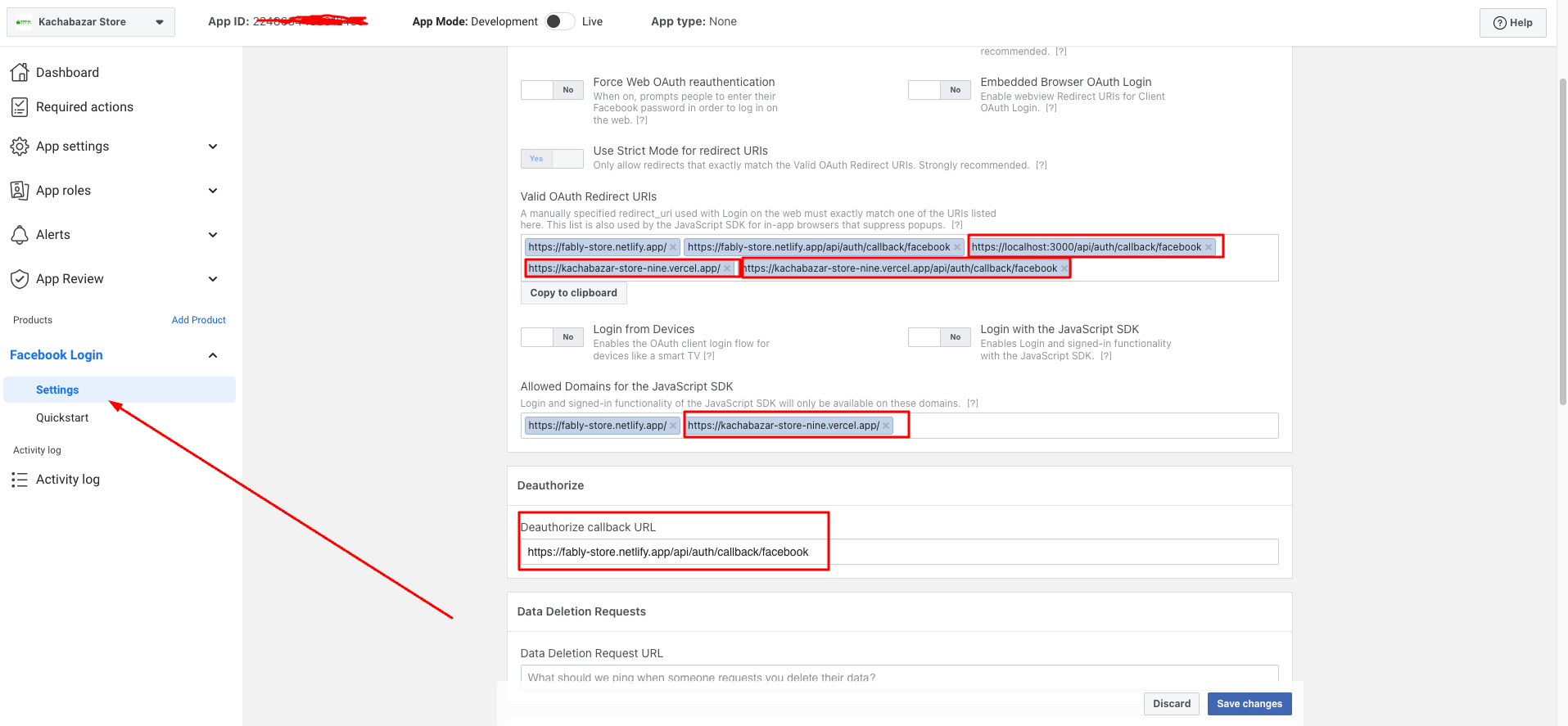Open the Dashboard home icon
This screenshot has width=1568, height=726.
pos(20,72)
